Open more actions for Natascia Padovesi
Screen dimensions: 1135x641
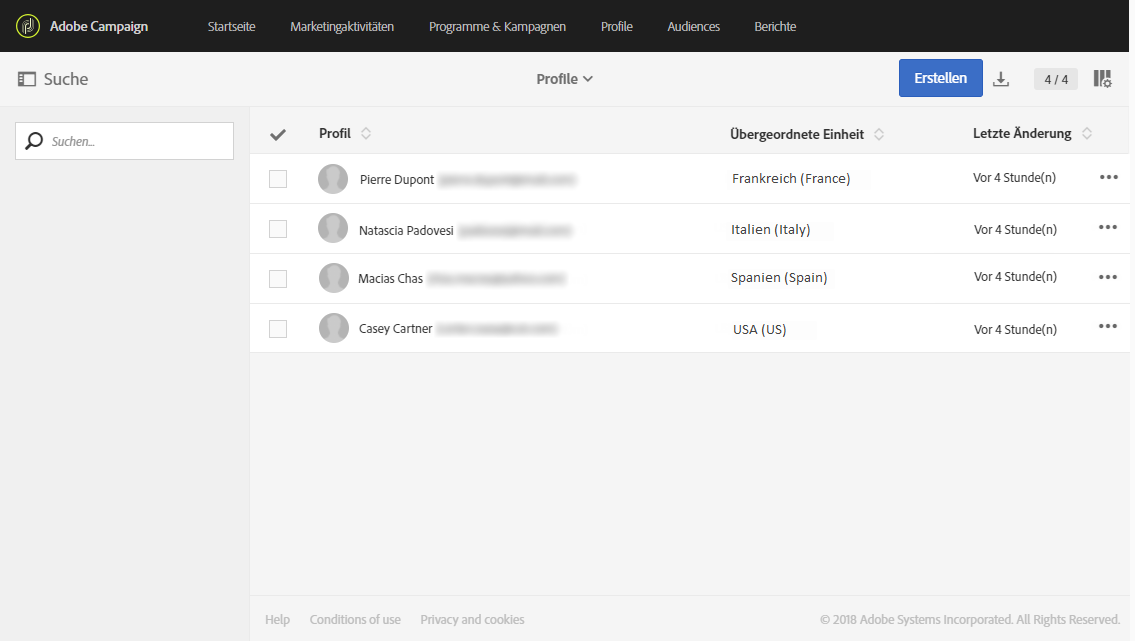[x=1108, y=227]
